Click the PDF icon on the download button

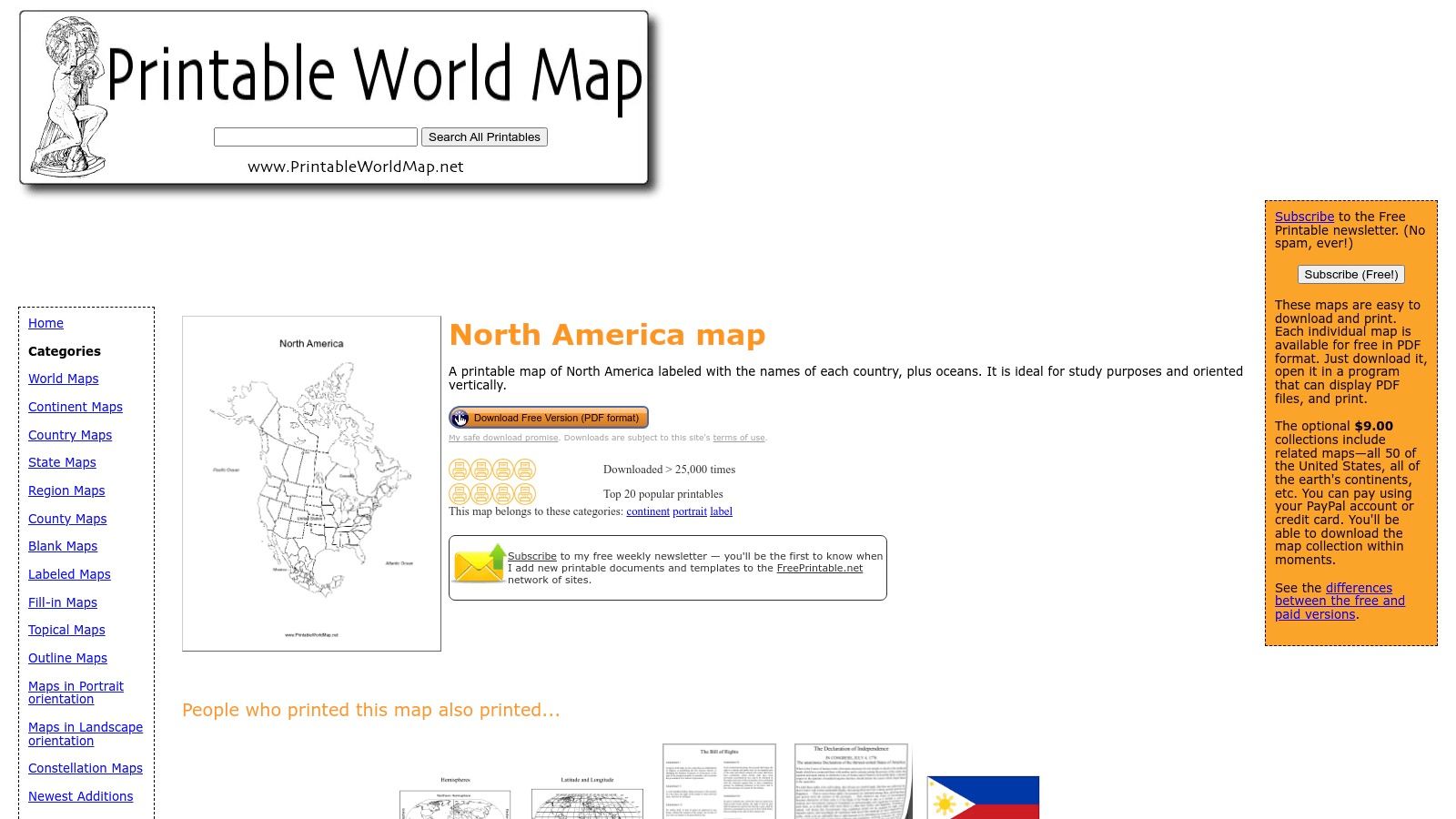click(x=460, y=418)
